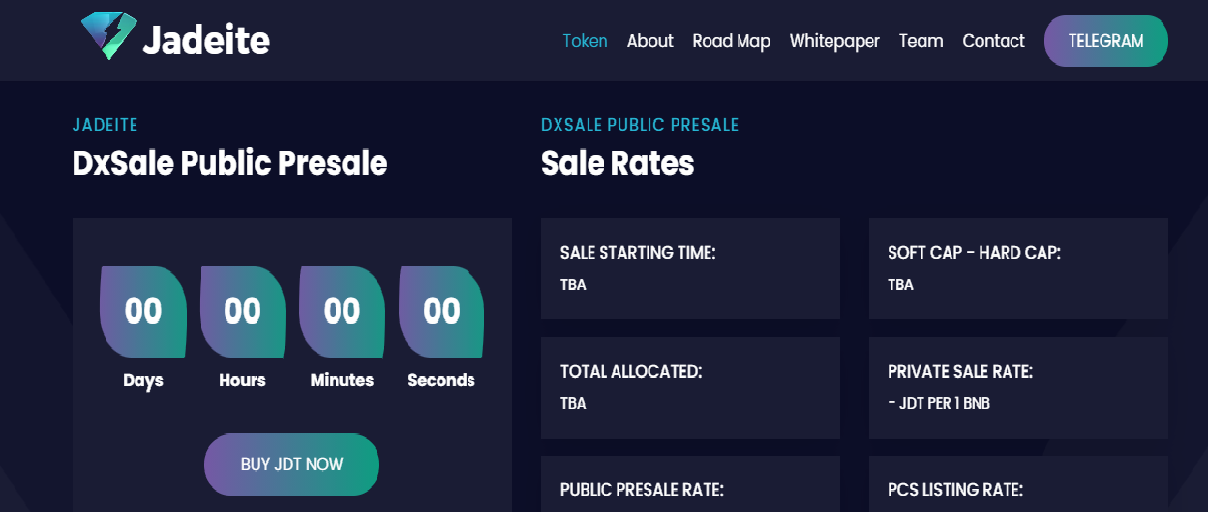Click the PCS Listing Rate card

point(1018,484)
